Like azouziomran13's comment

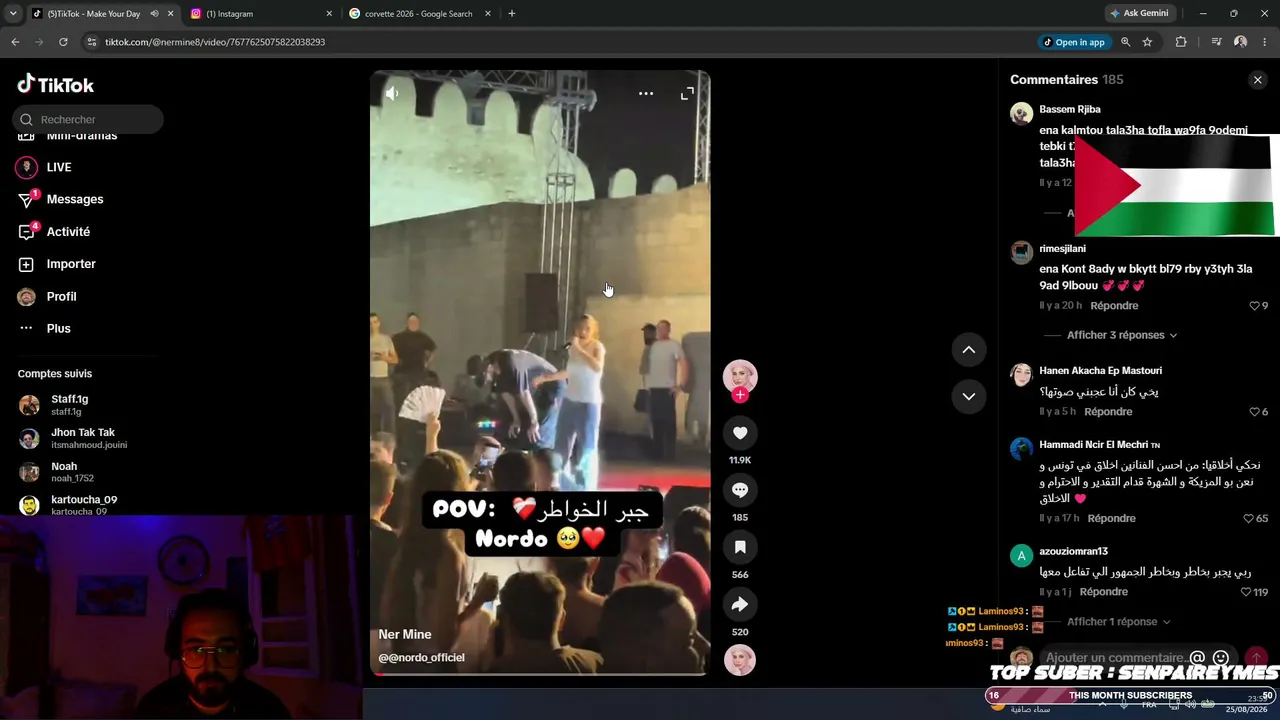[x=1246, y=592]
